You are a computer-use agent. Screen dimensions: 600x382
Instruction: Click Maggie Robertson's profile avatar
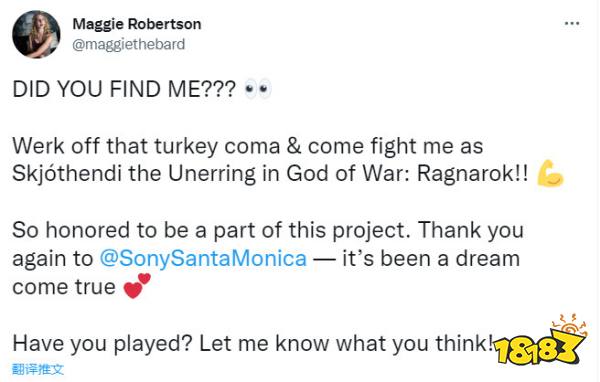(x=36, y=34)
